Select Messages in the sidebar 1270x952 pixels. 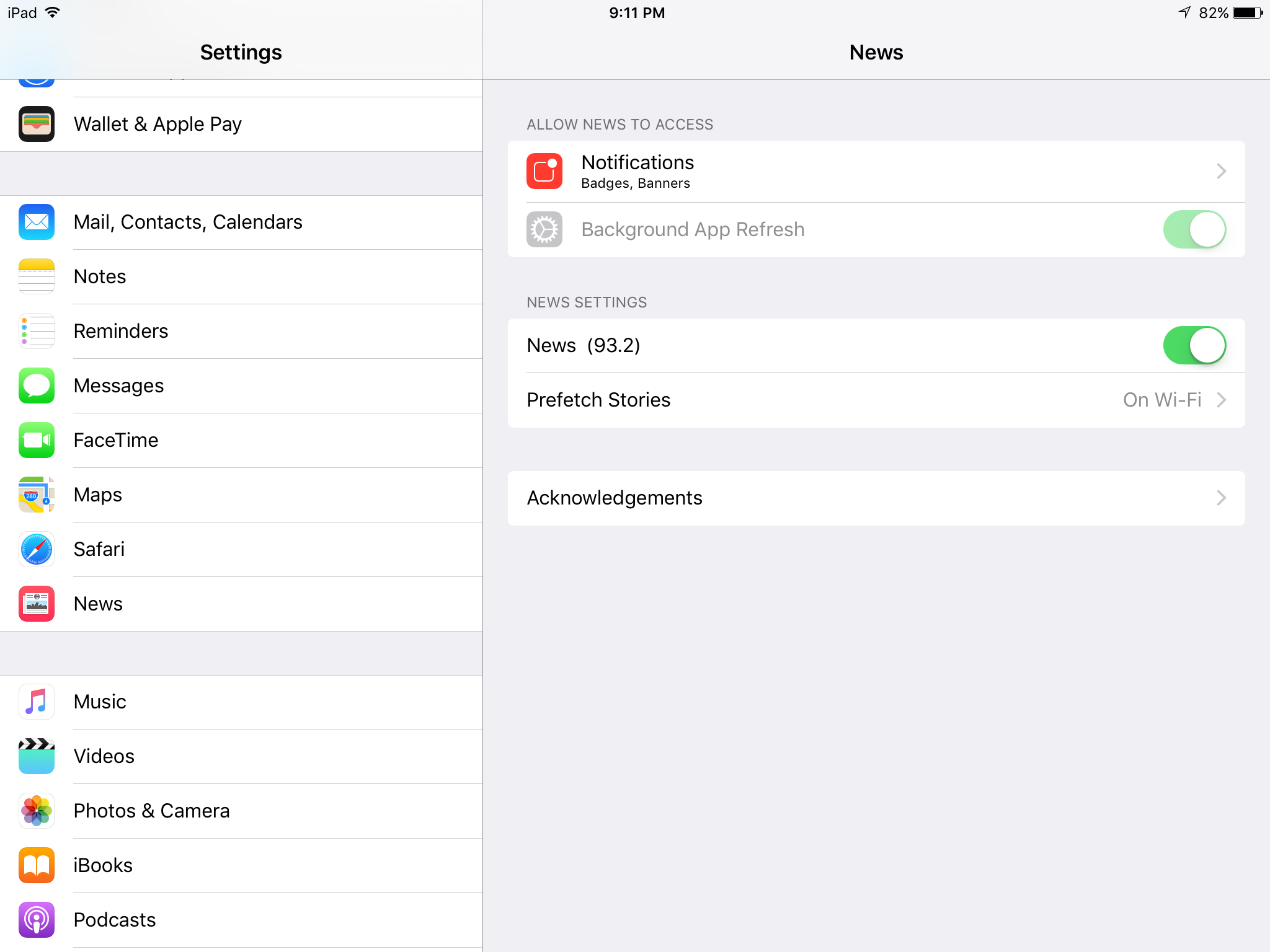241,386
